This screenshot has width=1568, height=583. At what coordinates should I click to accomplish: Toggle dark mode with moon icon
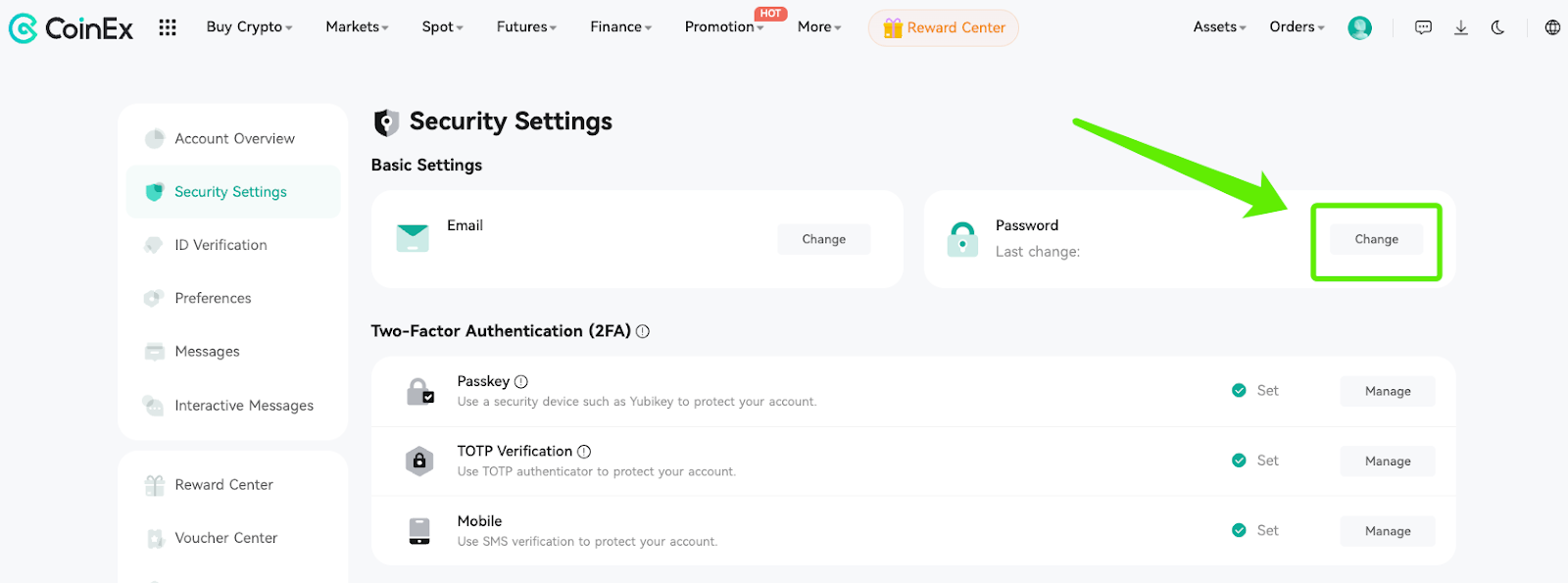point(1497,27)
